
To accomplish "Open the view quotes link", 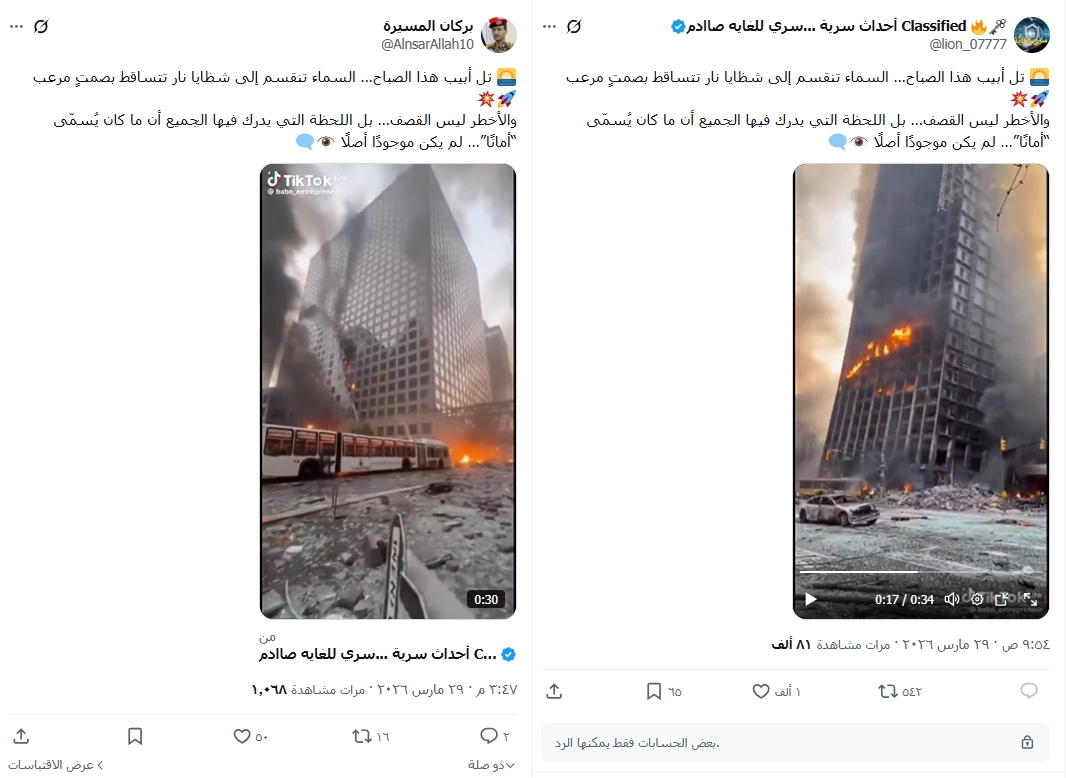I will pos(56,765).
